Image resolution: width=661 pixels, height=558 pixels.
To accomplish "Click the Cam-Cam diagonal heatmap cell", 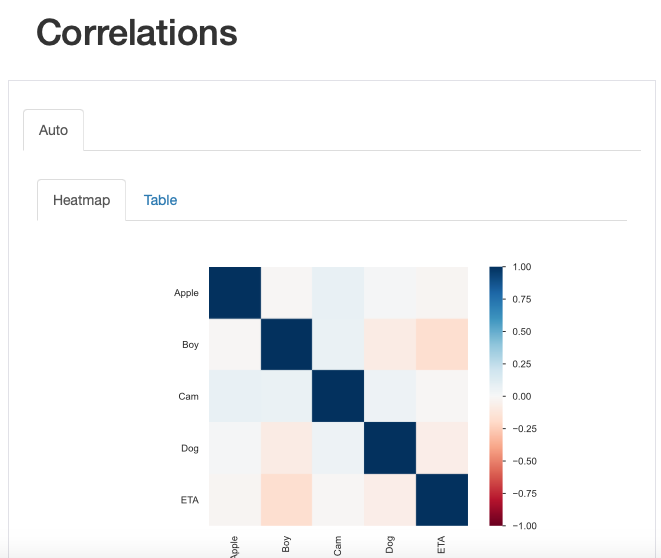I will (338, 396).
